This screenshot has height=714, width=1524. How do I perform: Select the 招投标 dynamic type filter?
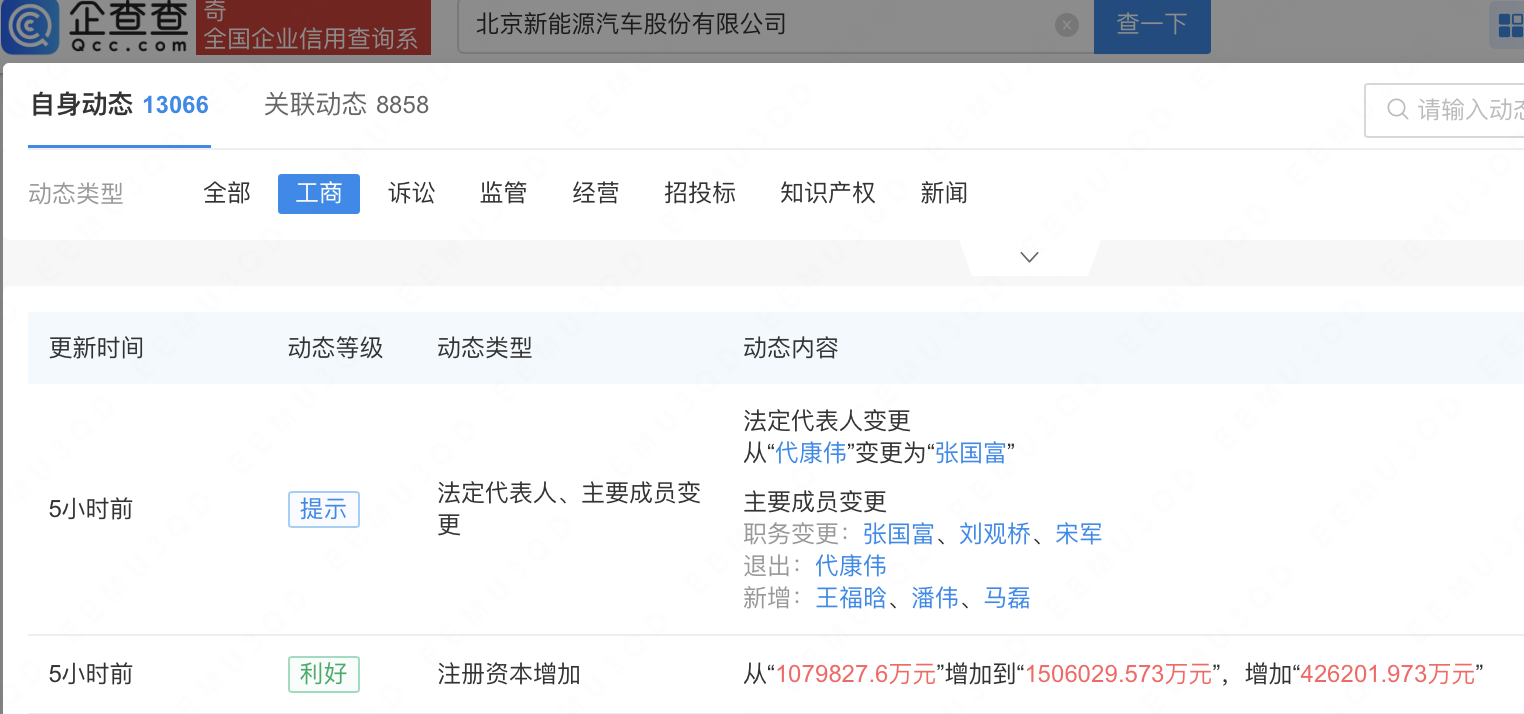point(700,193)
